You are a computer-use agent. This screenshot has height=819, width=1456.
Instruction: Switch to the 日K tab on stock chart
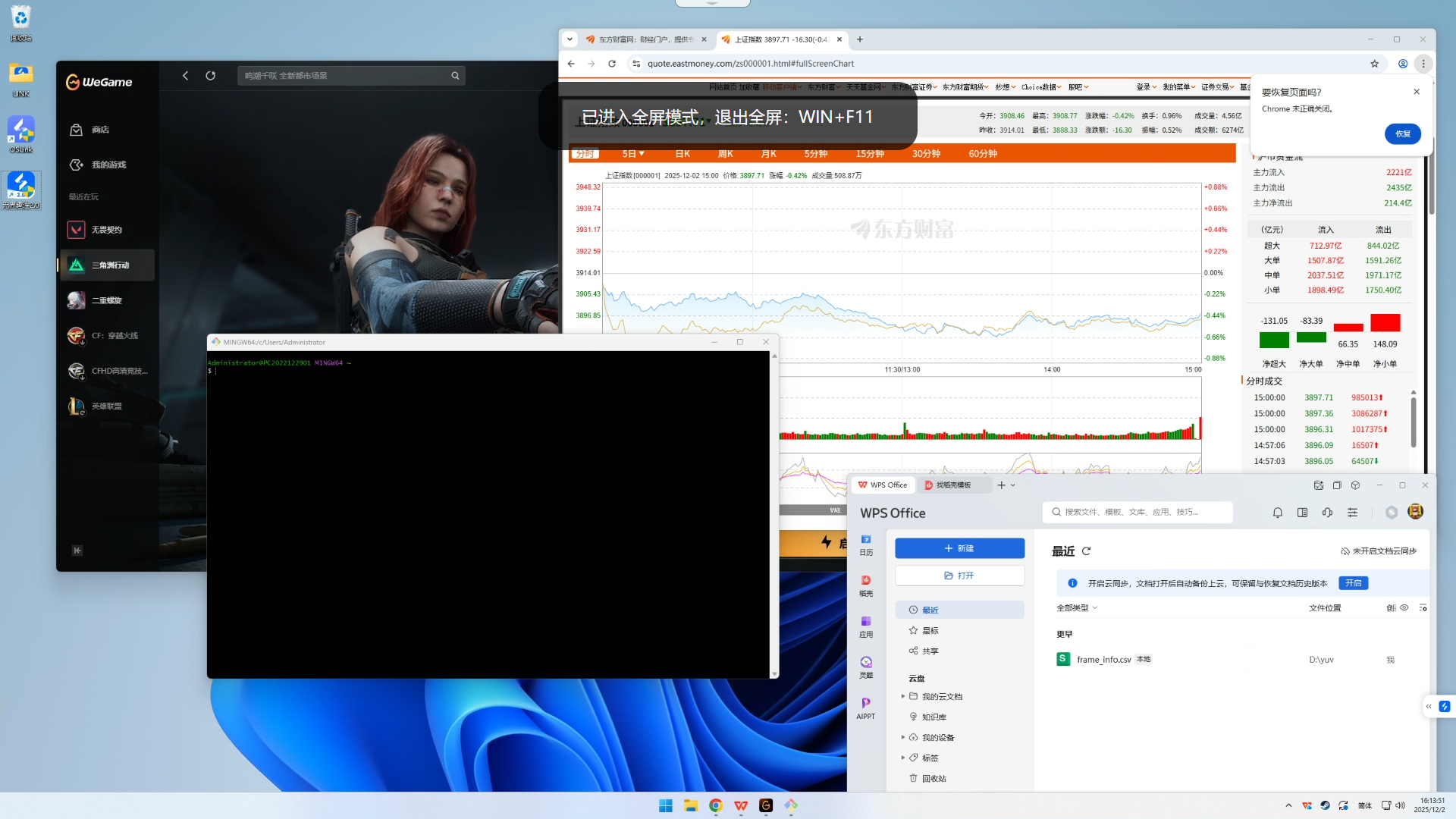point(682,153)
